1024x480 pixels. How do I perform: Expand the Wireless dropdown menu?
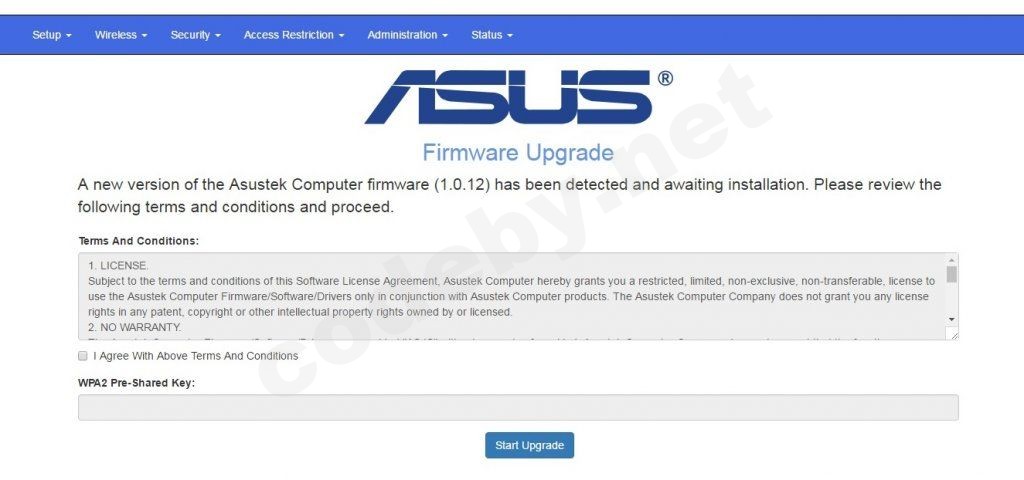click(121, 35)
